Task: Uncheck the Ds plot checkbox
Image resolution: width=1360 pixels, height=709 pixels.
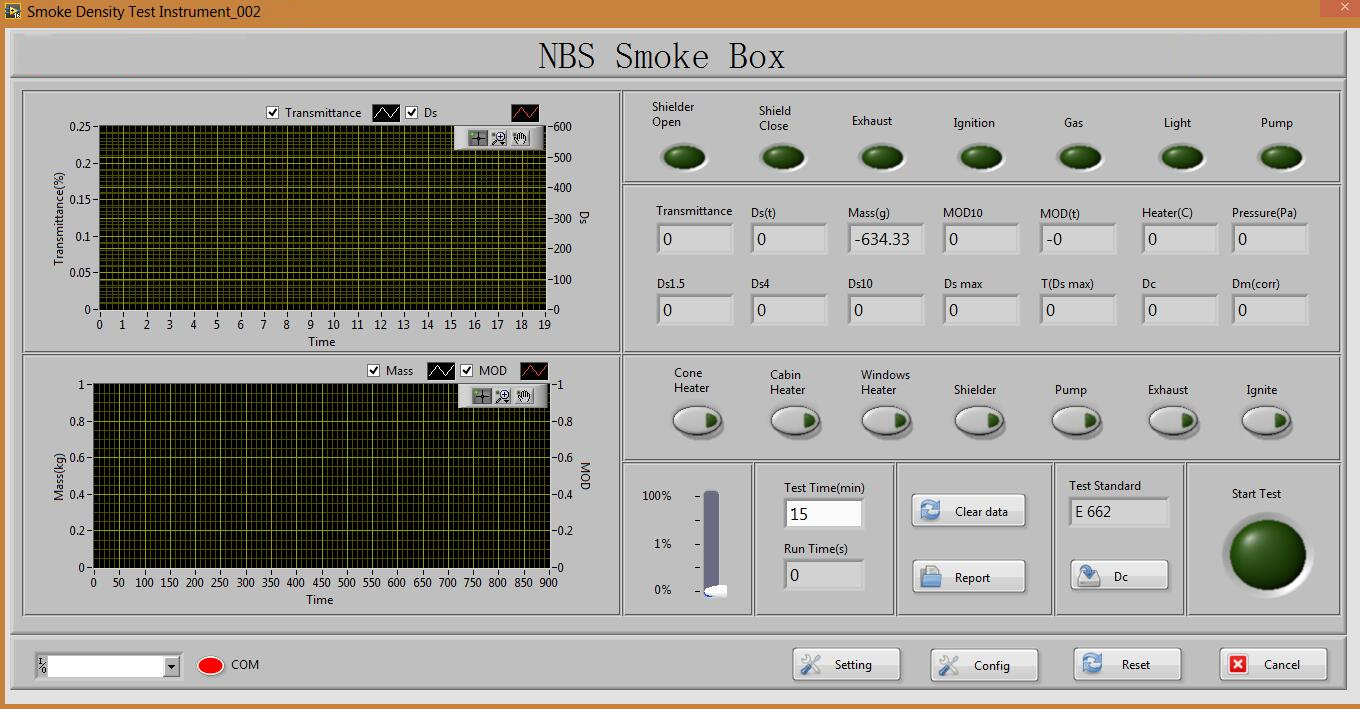Action: (x=411, y=112)
